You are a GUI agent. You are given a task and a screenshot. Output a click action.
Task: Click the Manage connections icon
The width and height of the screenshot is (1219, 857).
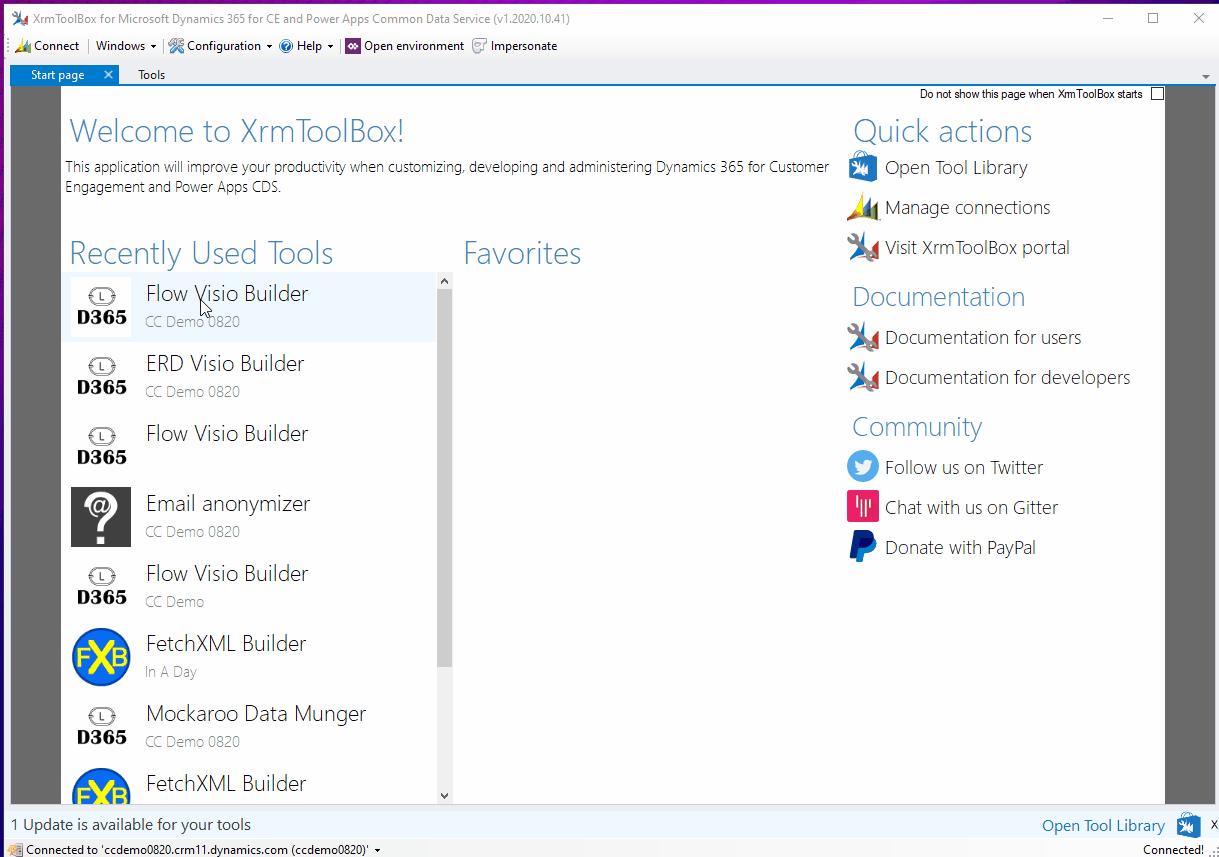(862, 208)
